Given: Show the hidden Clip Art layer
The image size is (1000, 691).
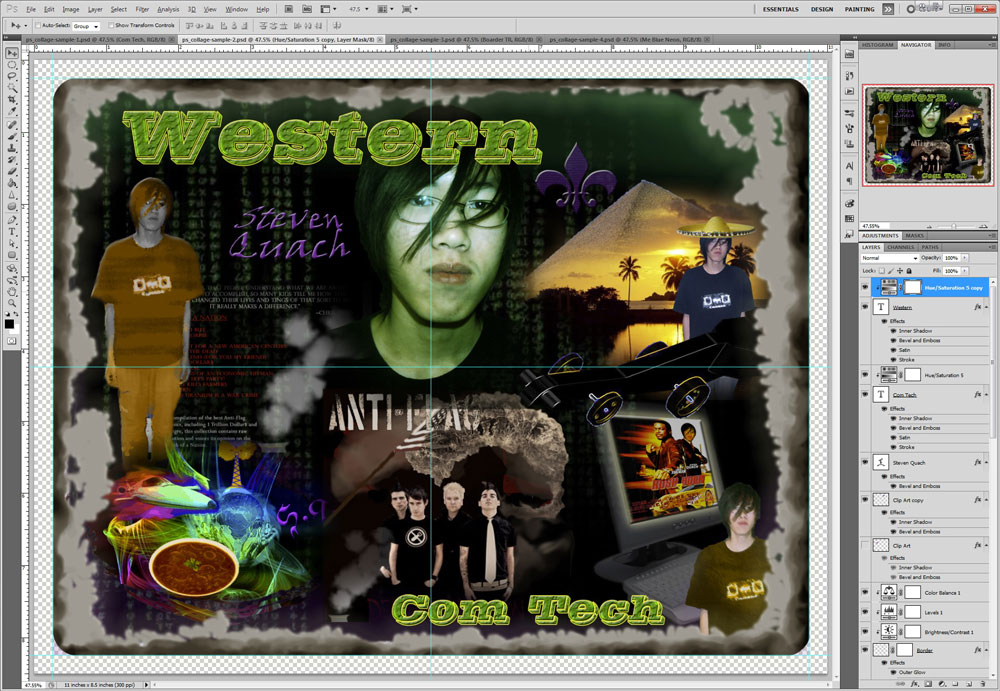Looking at the screenshot, I should [x=866, y=546].
